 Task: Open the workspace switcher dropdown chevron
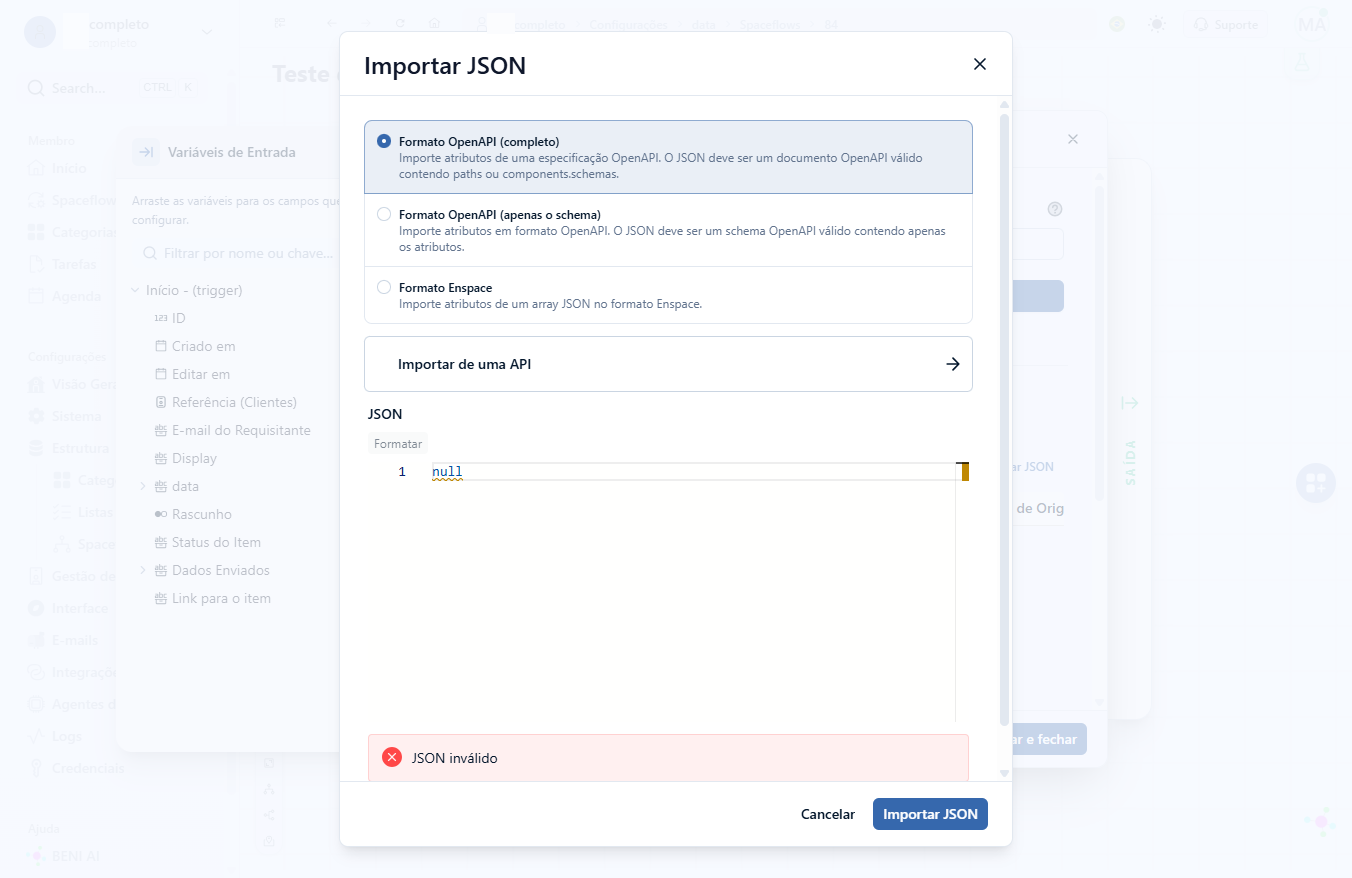(207, 31)
